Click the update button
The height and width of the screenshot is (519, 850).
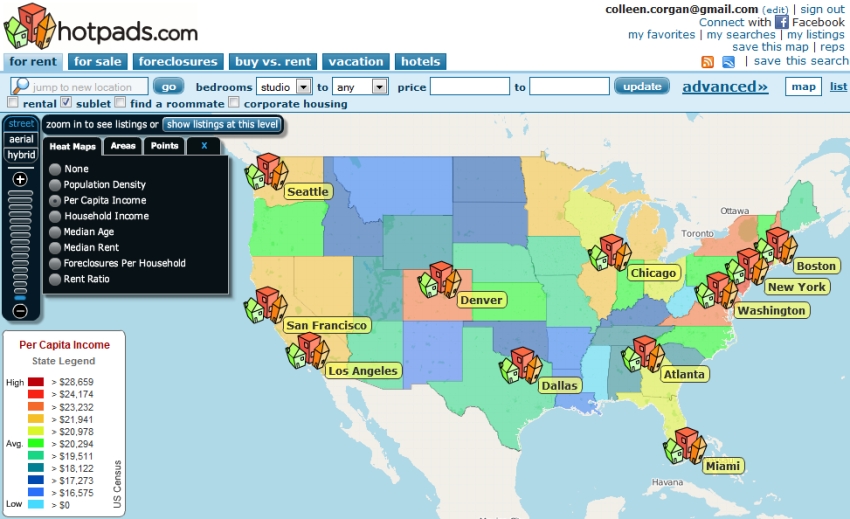tap(642, 86)
